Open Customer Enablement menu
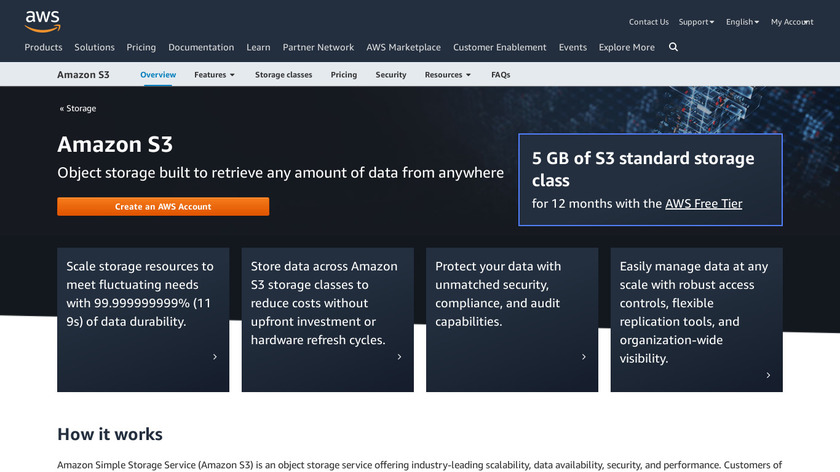Image resolution: width=840 pixels, height=472 pixels. [499, 47]
